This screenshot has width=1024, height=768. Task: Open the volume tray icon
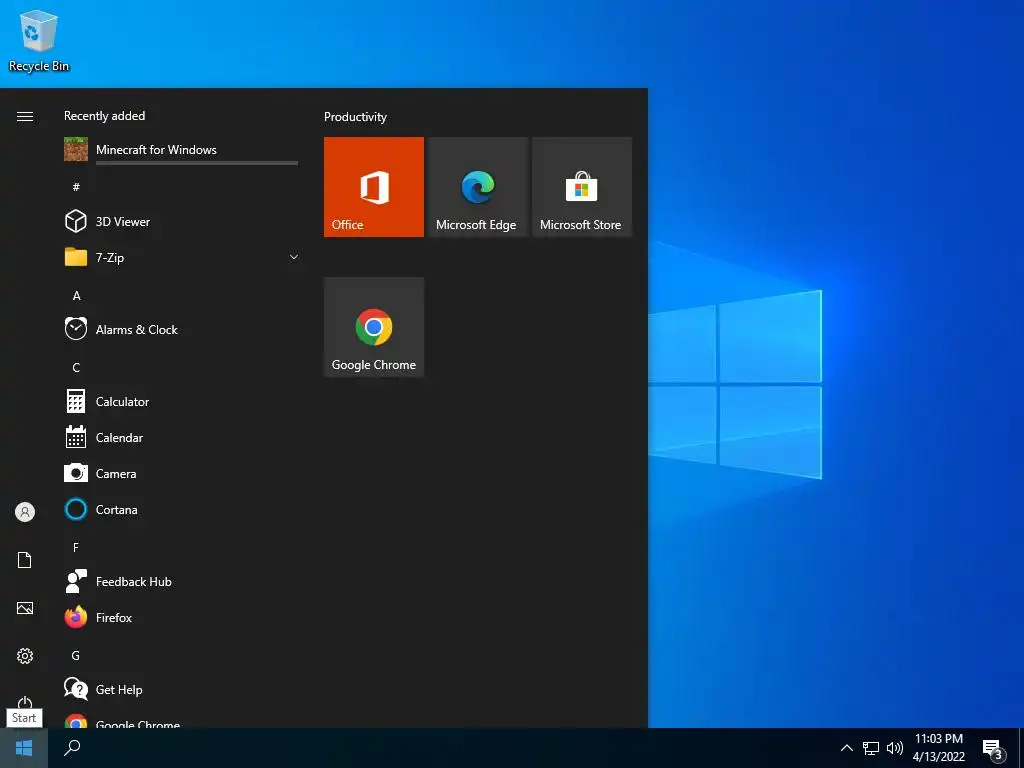895,748
